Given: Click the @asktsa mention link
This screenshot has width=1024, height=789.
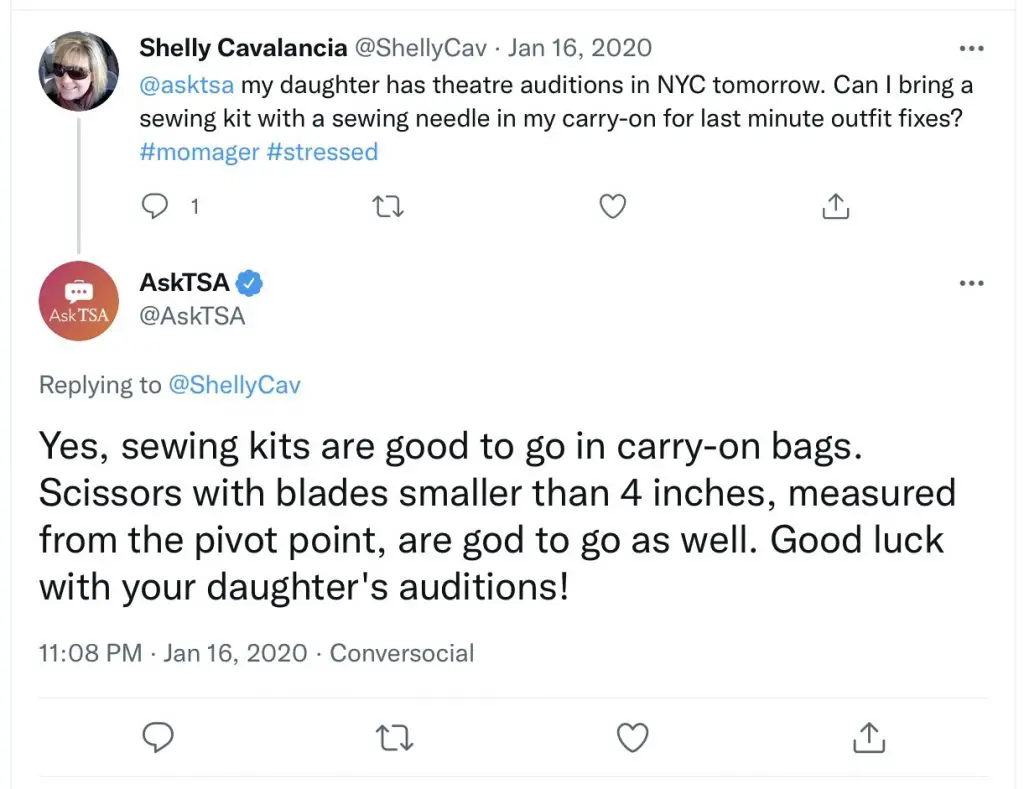Looking at the screenshot, I should point(187,85).
